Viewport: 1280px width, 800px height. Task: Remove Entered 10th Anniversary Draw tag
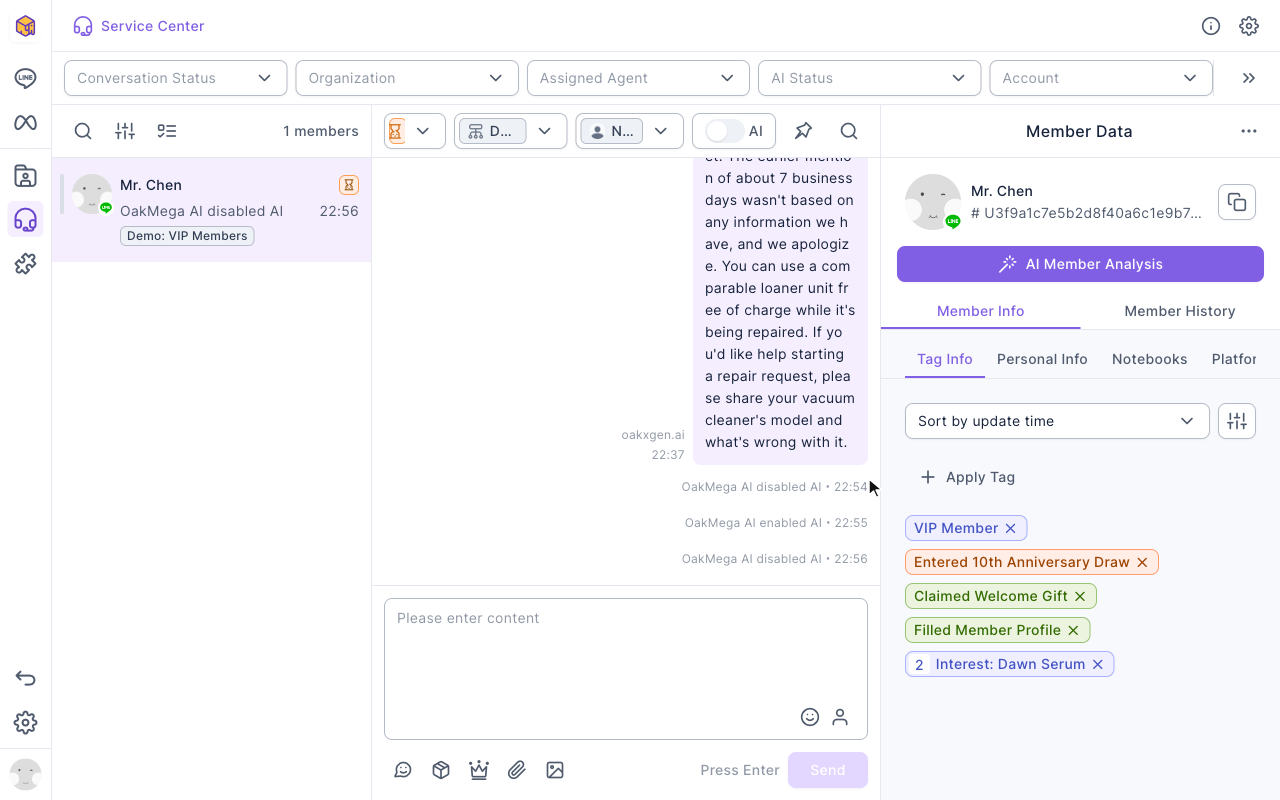[x=1142, y=562]
